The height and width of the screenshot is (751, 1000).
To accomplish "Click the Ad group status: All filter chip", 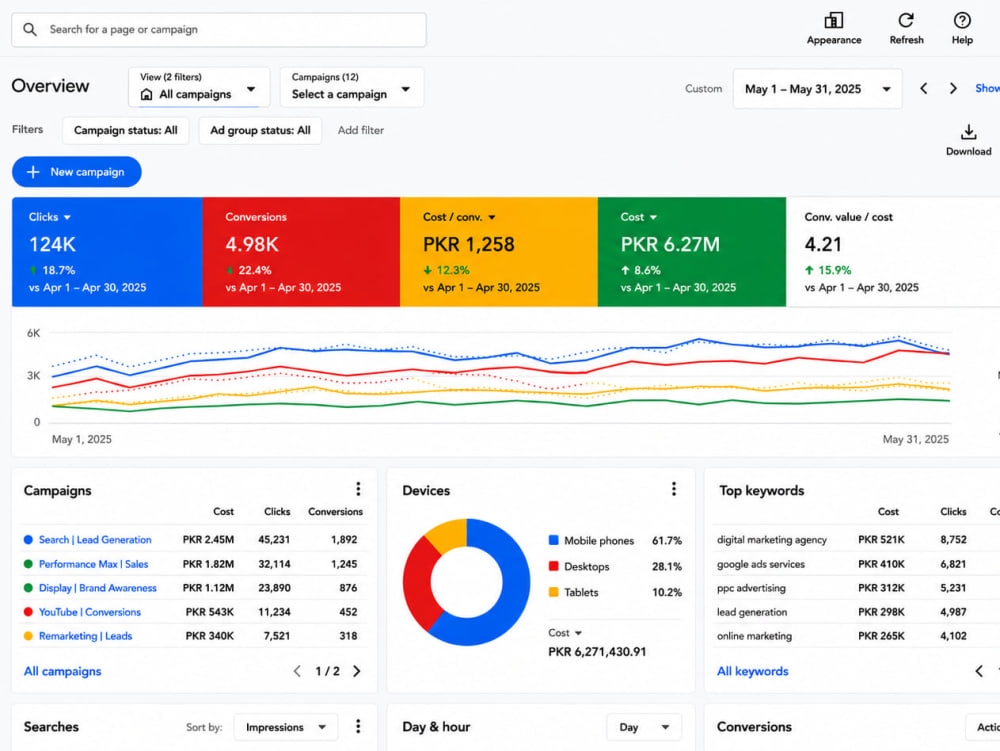I will pos(260,131).
